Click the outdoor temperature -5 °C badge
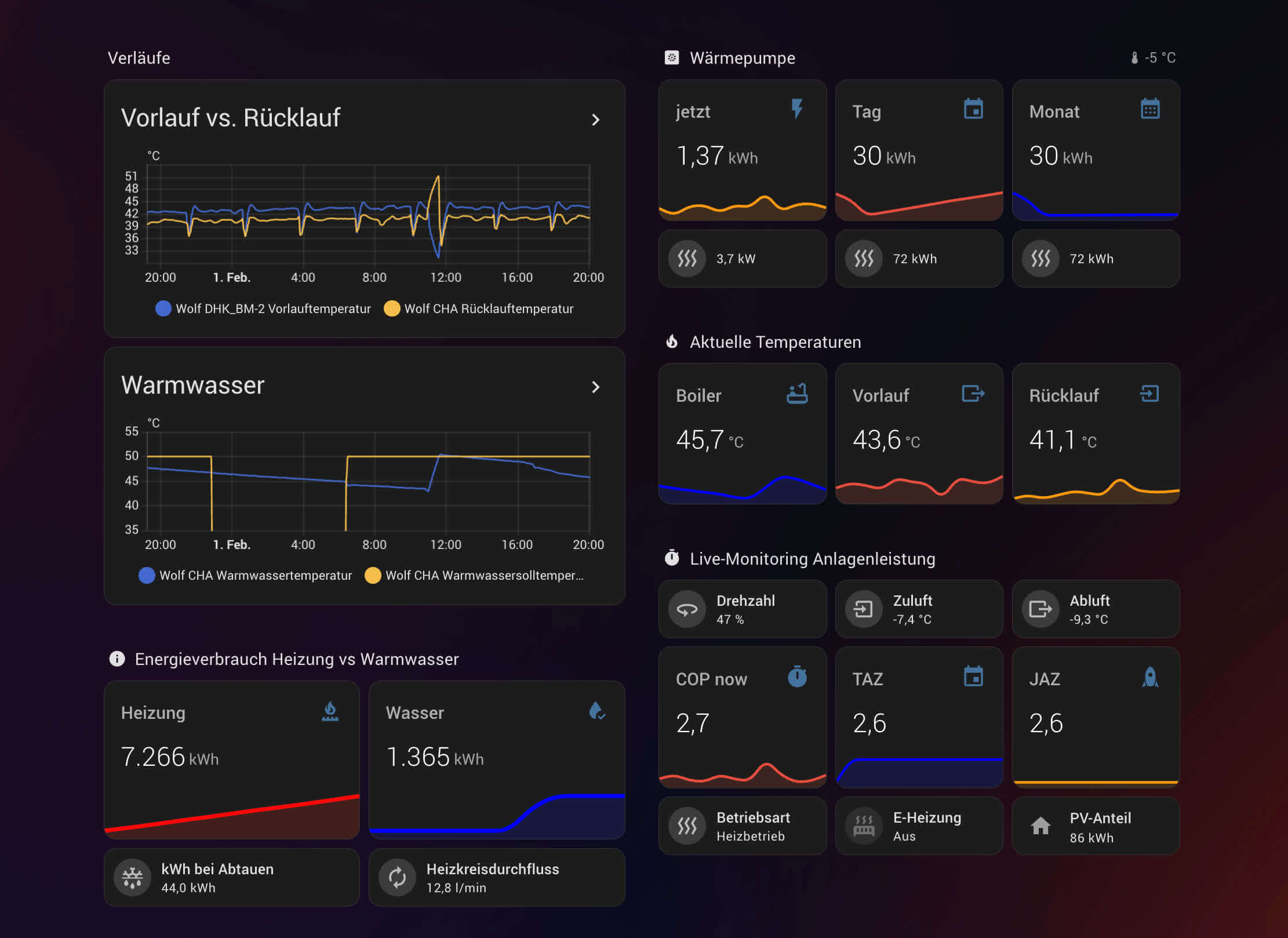 pos(1153,58)
